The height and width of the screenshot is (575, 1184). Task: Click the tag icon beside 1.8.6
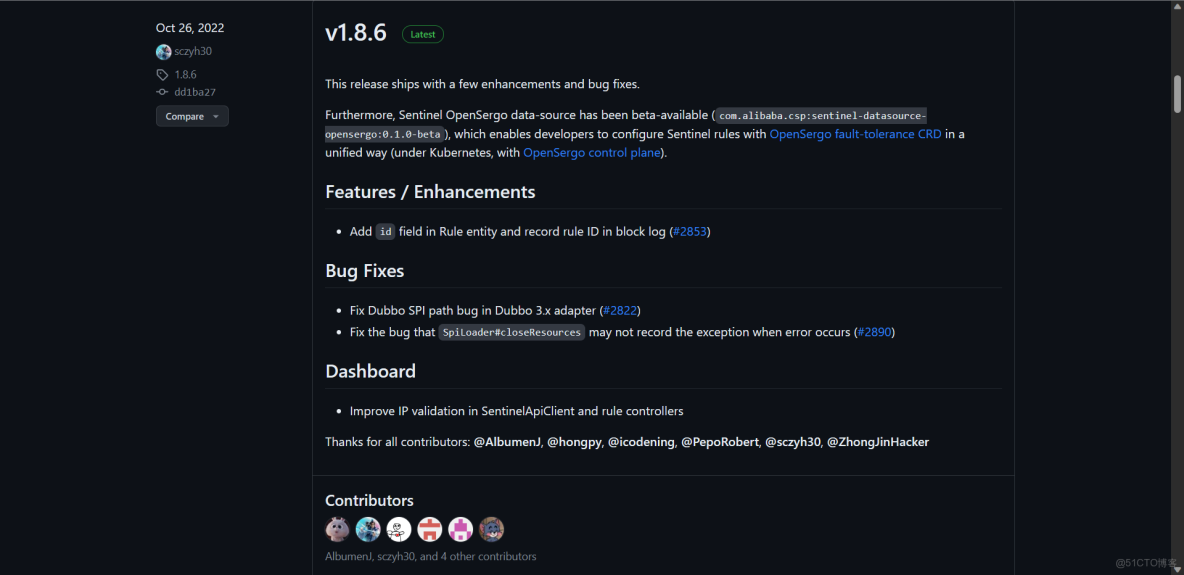coord(162,74)
